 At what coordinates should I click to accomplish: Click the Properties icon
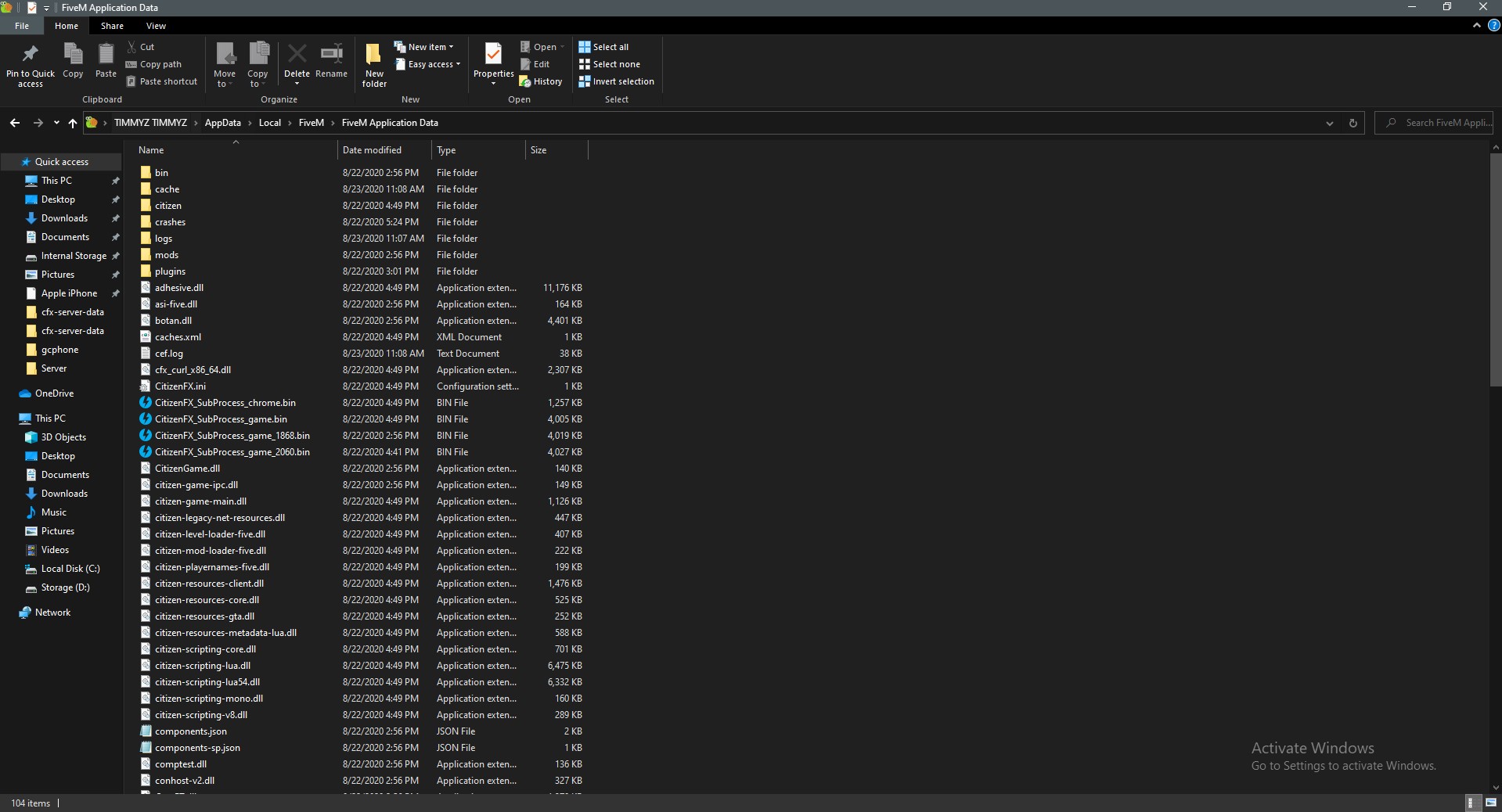[492, 63]
